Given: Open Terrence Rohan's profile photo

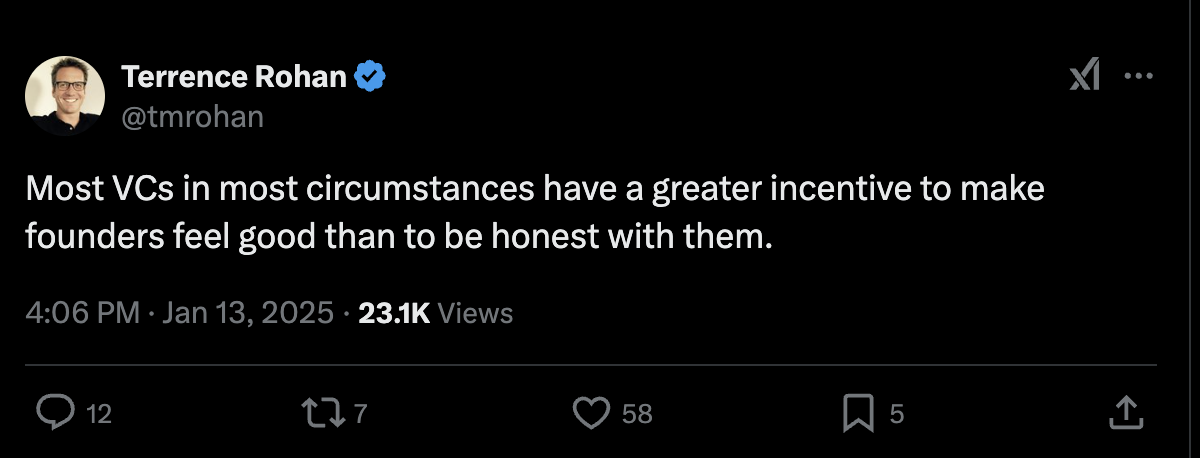Looking at the screenshot, I should [65, 96].
